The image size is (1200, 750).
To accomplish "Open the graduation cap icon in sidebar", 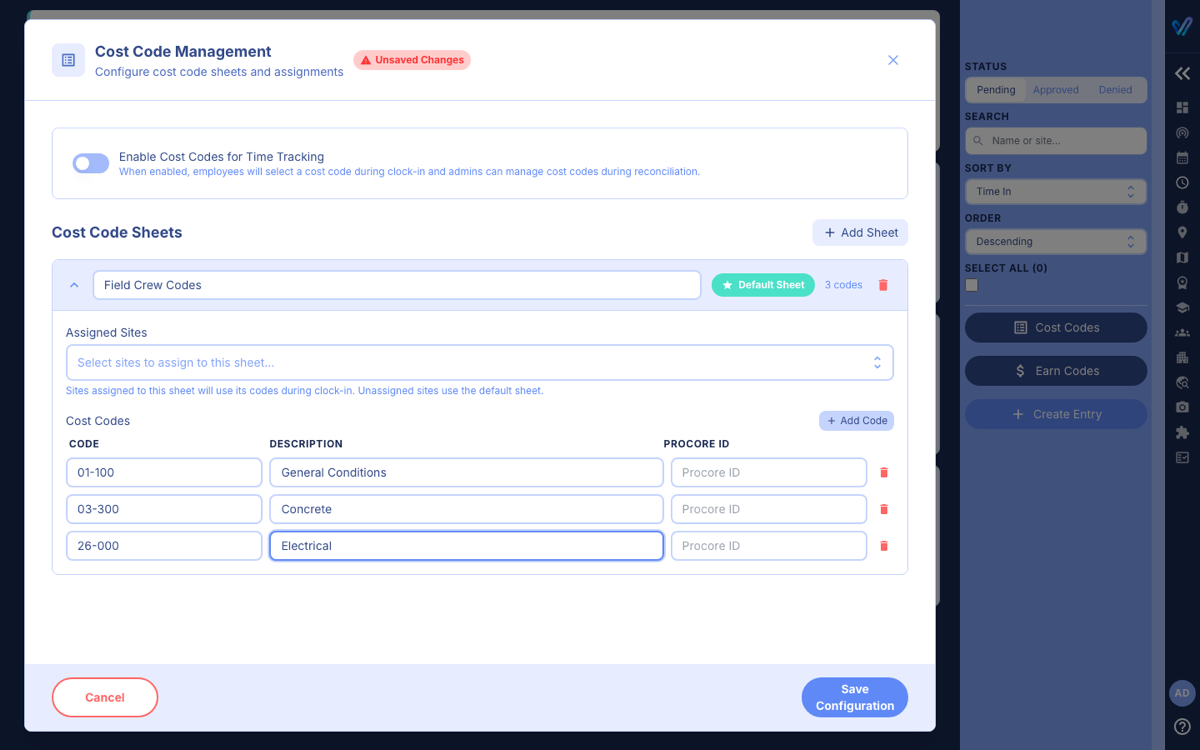I will (1182, 308).
